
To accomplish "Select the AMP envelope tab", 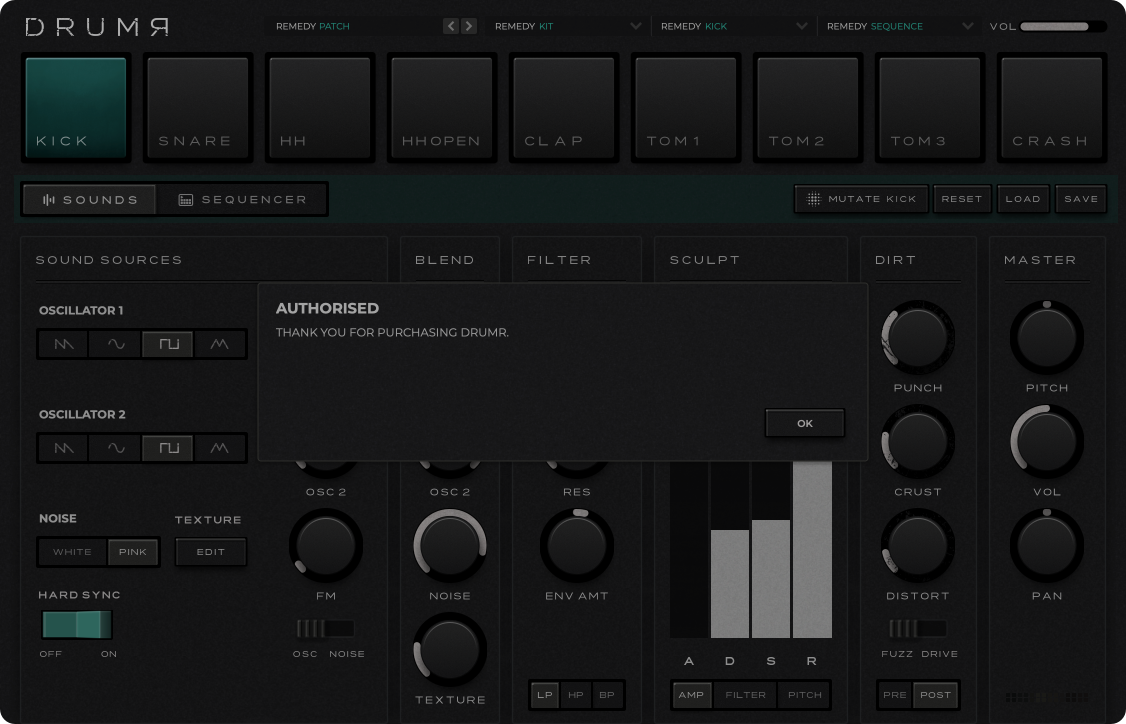I will point(692,695).
